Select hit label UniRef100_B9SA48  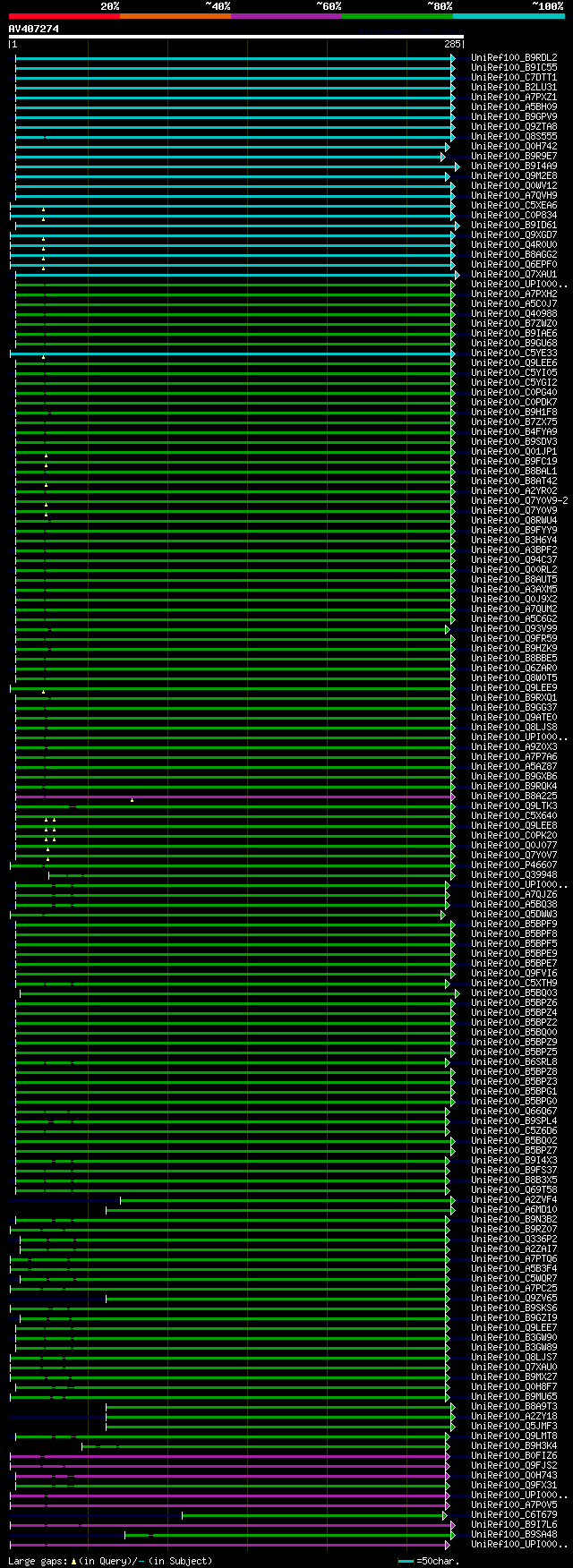tap(514, 1534)
